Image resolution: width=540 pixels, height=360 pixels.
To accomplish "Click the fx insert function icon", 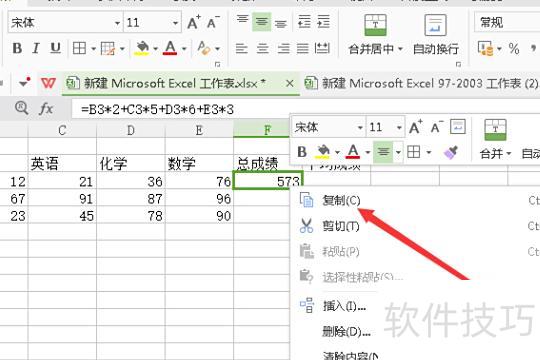I will point(46,109).
